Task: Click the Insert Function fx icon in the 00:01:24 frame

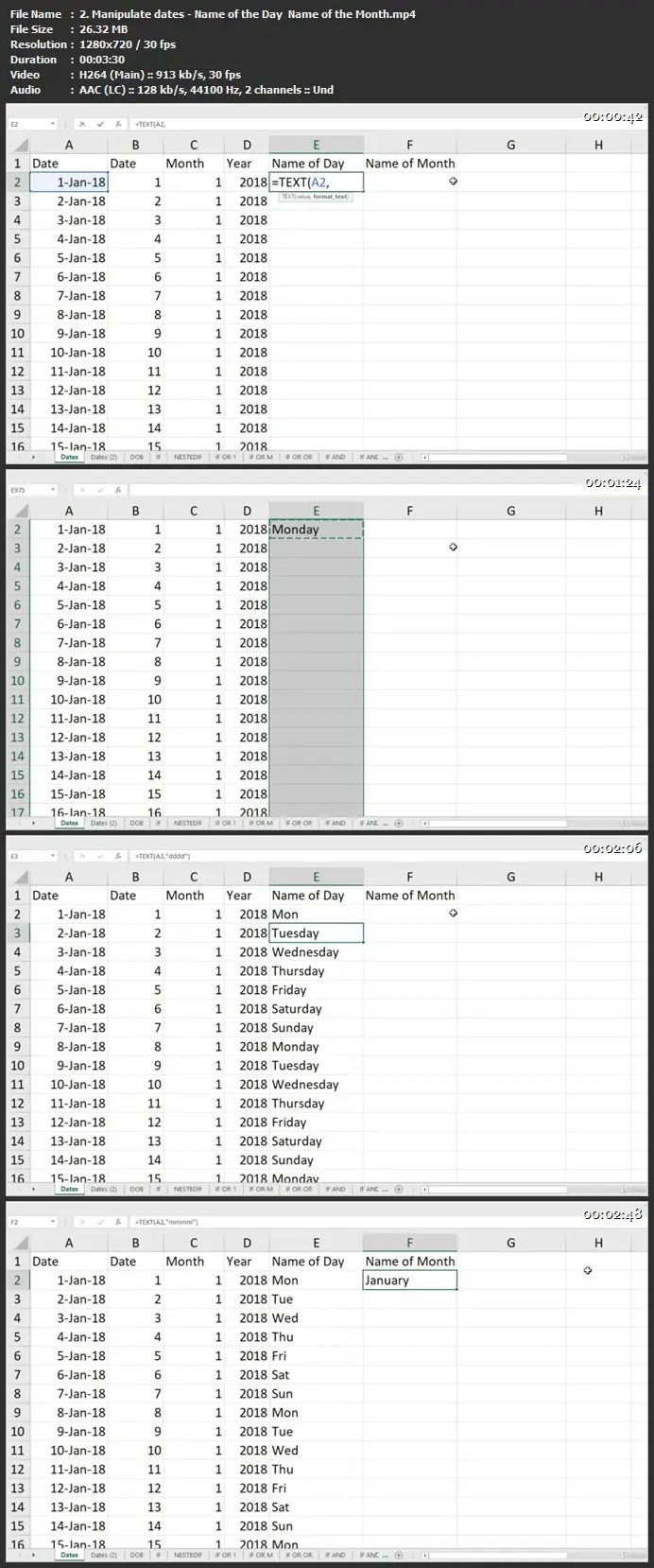Action: (x=117, y=490)
